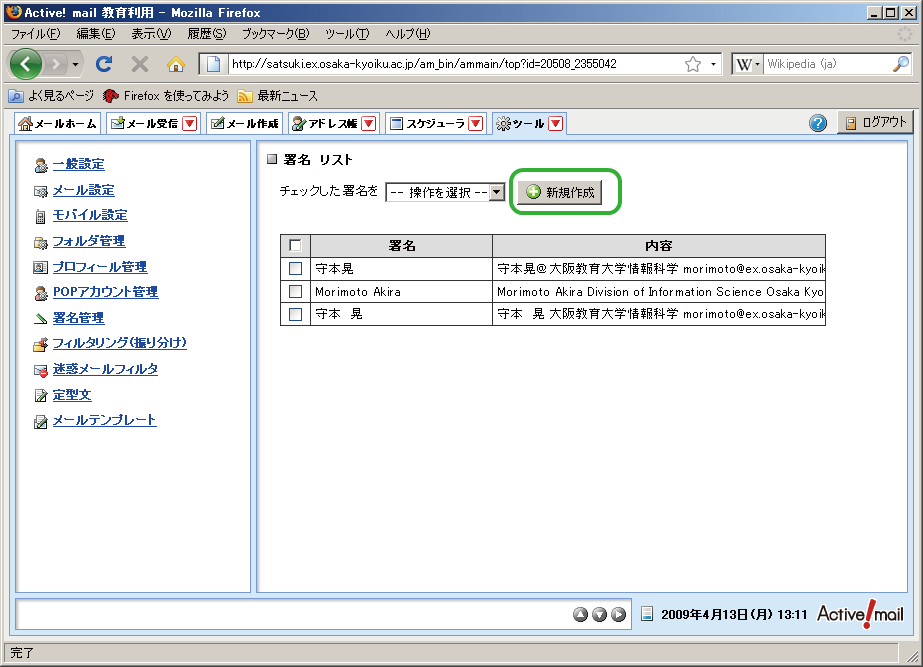Click the Wikipedia search magnifier icon
Image resolution: width=923 pixels, height=667 pixels.
coord(900,64)
